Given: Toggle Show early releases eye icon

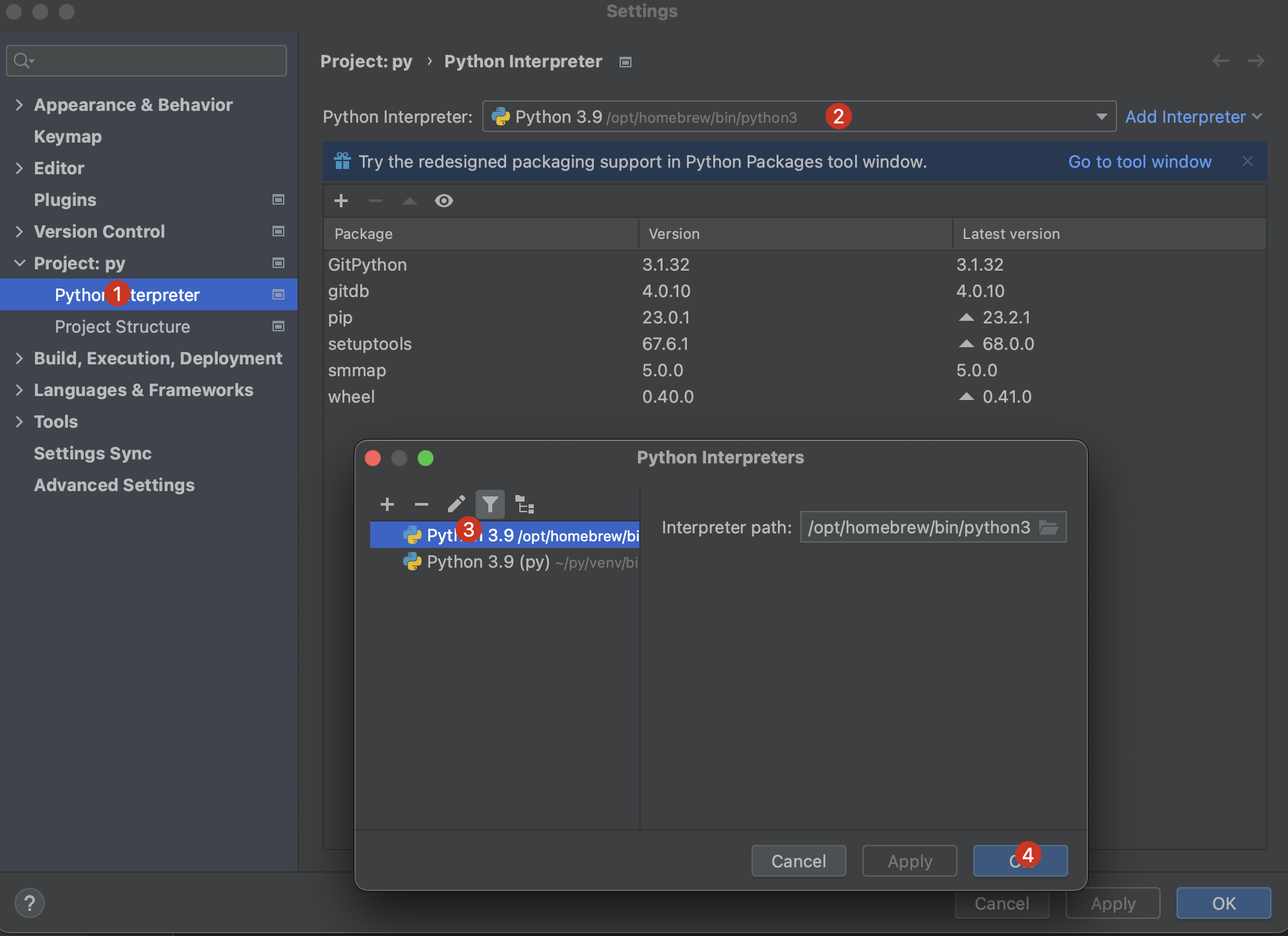Looking at the screenshot, I should pyautogui.click(x=443, y=201).
